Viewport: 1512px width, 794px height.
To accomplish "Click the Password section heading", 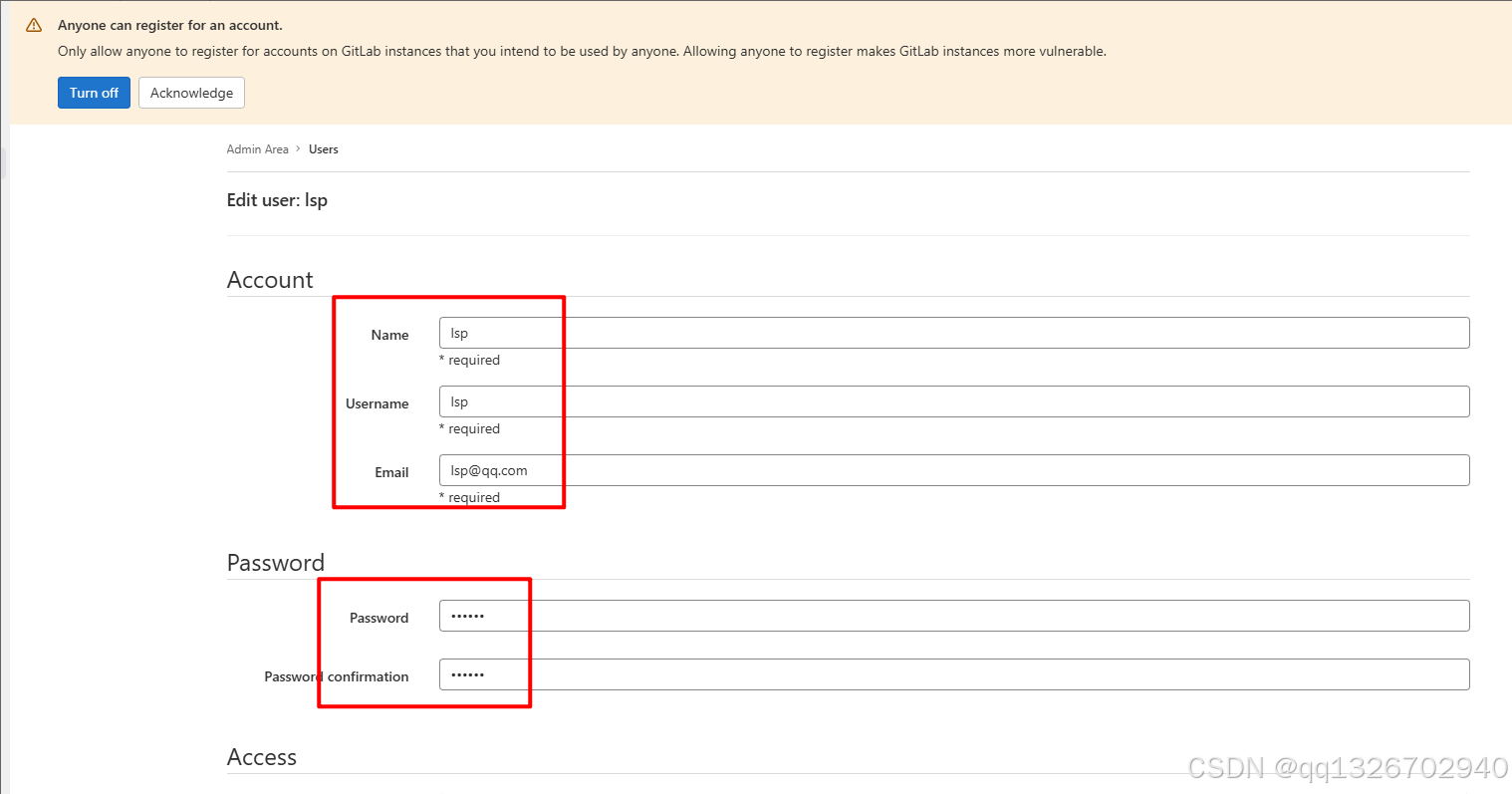I will [x=276, y=563].
